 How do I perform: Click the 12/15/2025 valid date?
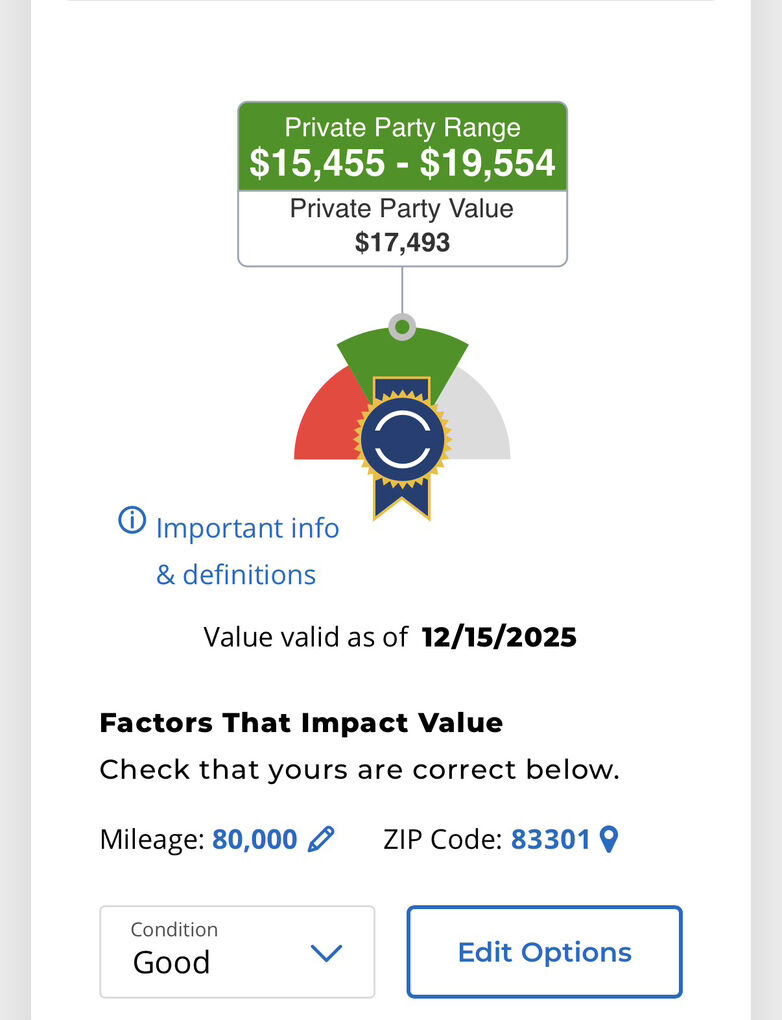tap(499, 637)
